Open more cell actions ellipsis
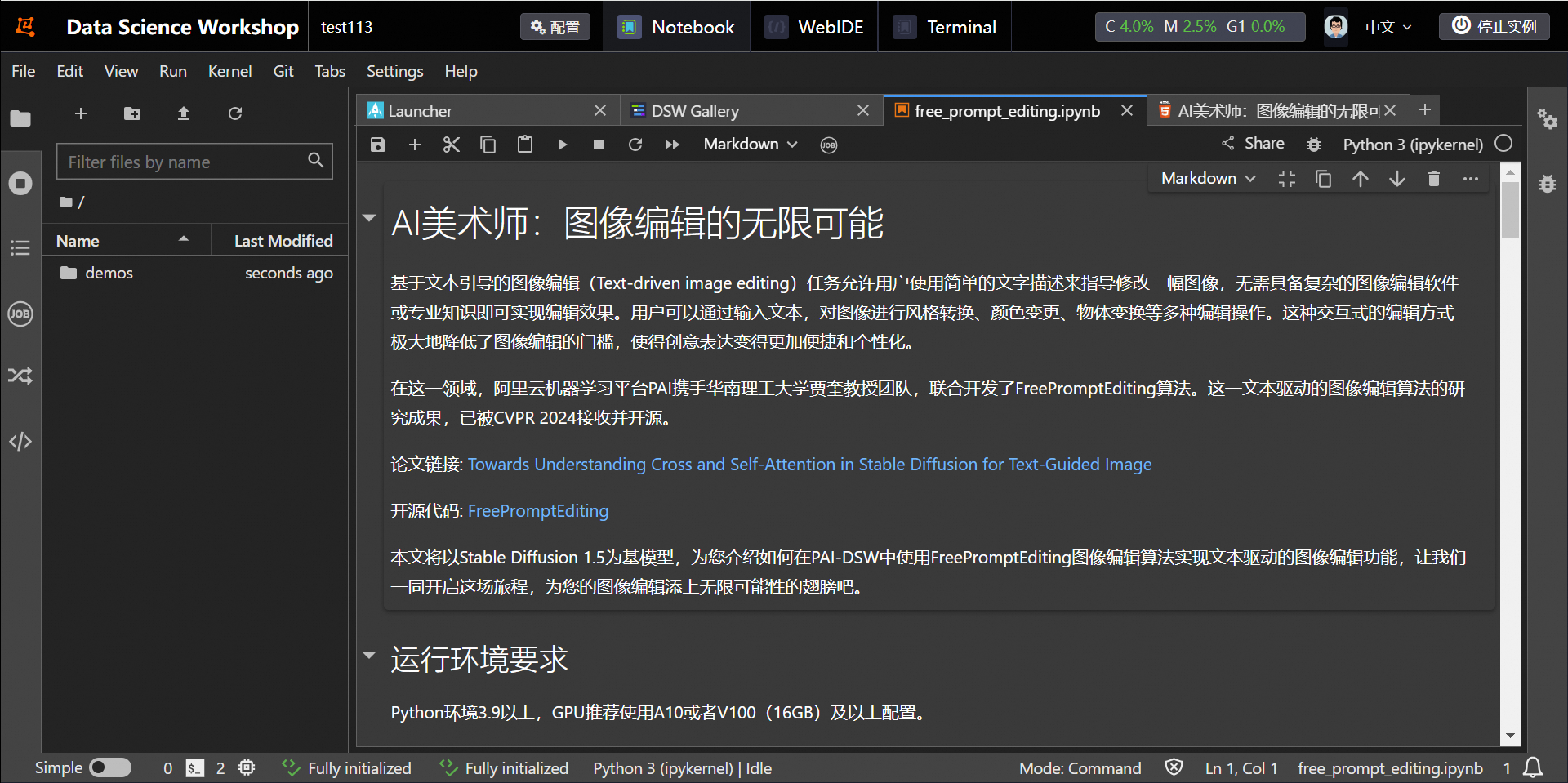Viewport: 1568px width, 783px height. point(1471,179)
